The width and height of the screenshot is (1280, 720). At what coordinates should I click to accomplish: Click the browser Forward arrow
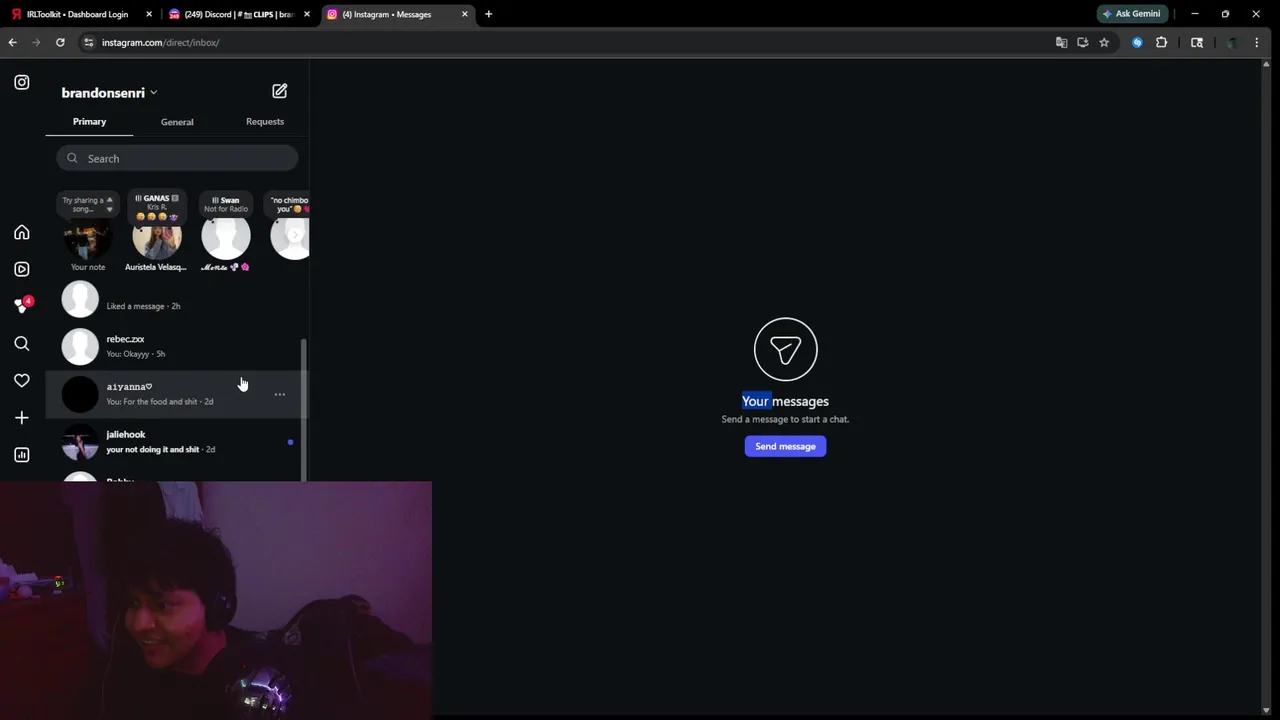(x=36, y=42)
